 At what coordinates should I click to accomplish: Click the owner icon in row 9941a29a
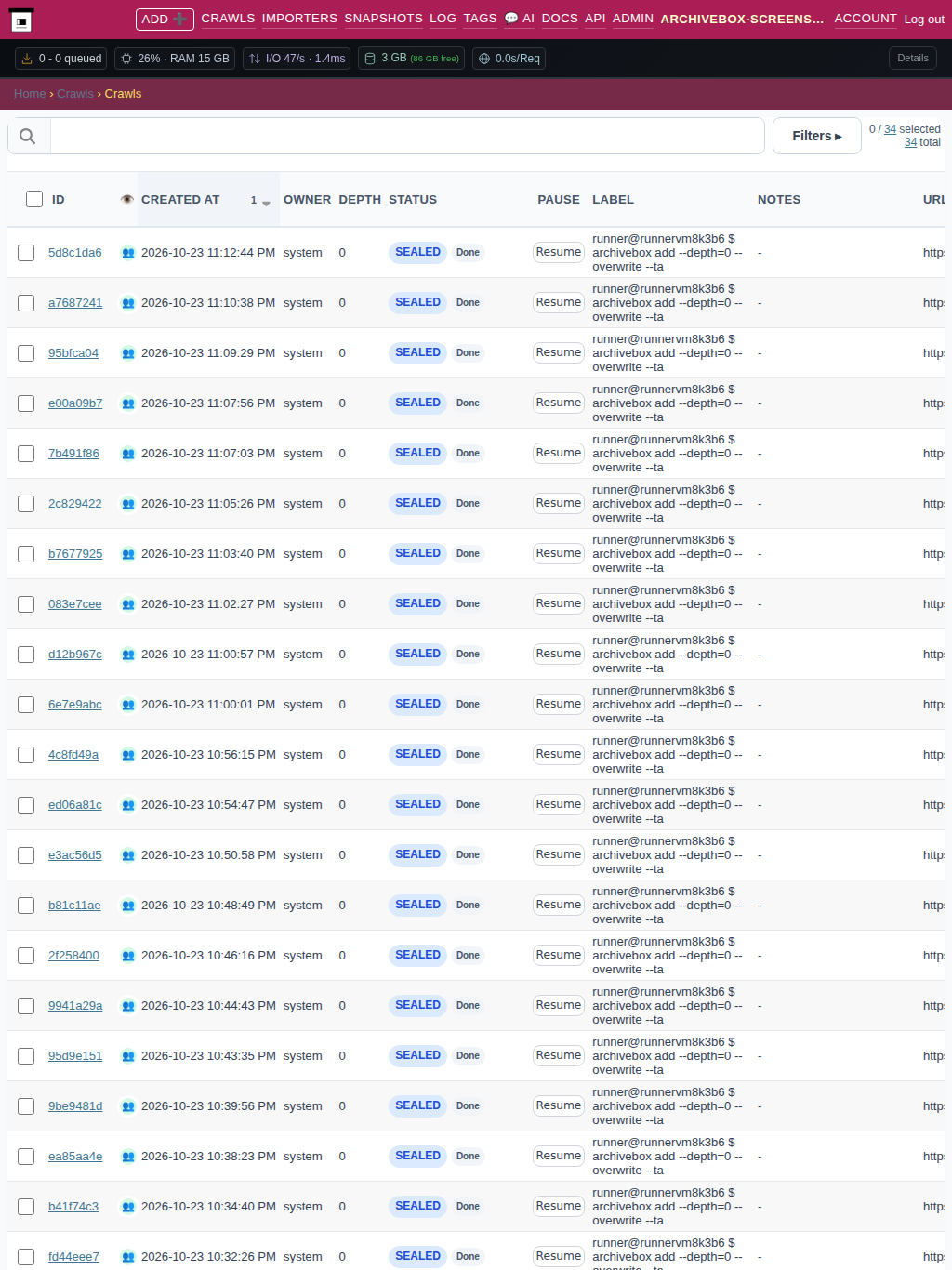coord(128,1006)
